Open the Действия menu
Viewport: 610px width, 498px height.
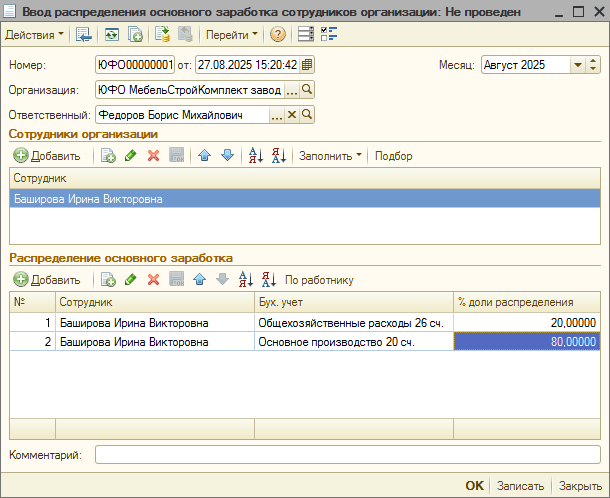[33, 34]
